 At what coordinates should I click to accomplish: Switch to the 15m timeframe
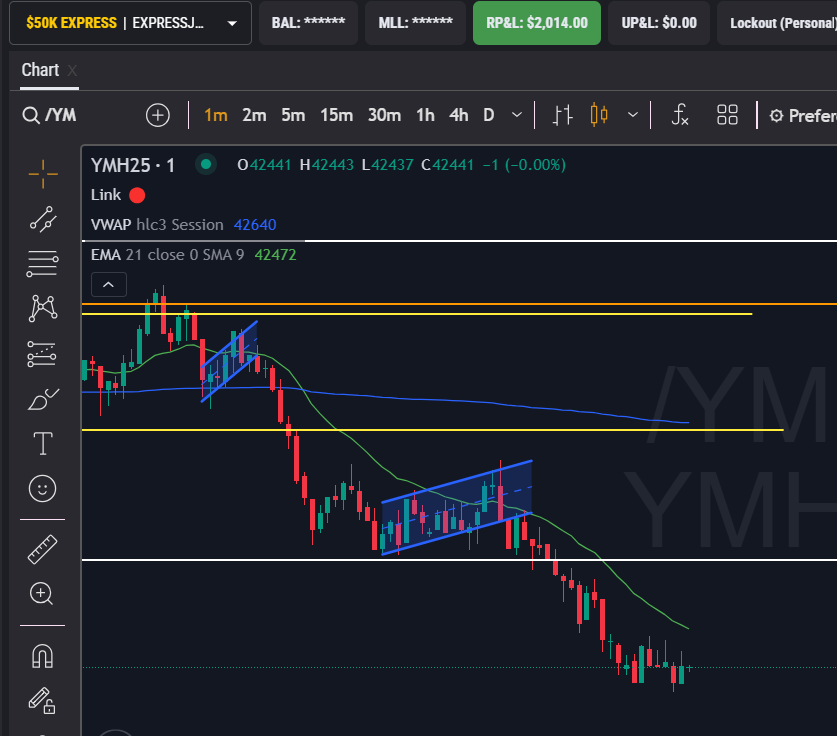point(336,115)
